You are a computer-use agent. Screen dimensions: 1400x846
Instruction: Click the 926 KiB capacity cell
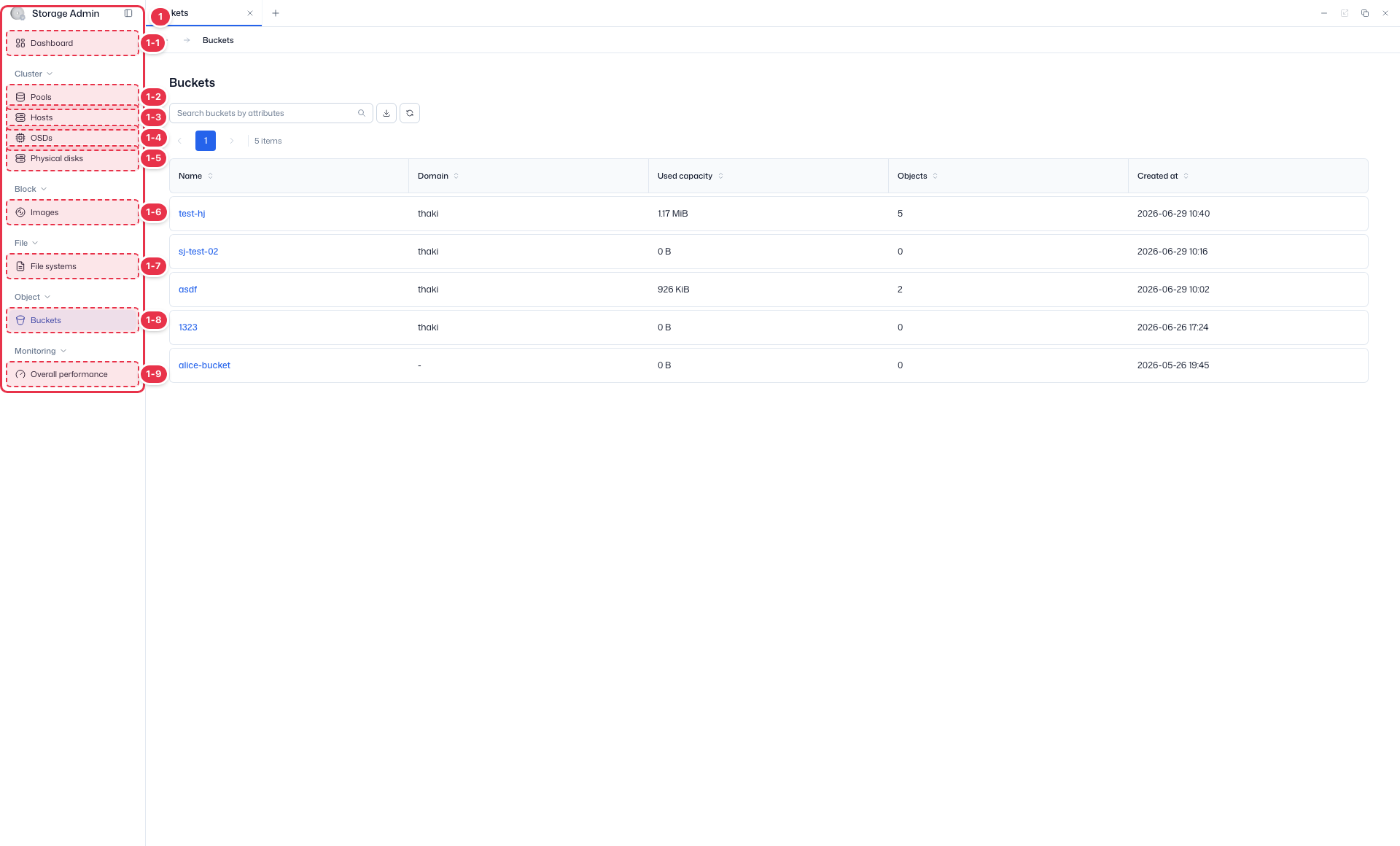point(673,290)
